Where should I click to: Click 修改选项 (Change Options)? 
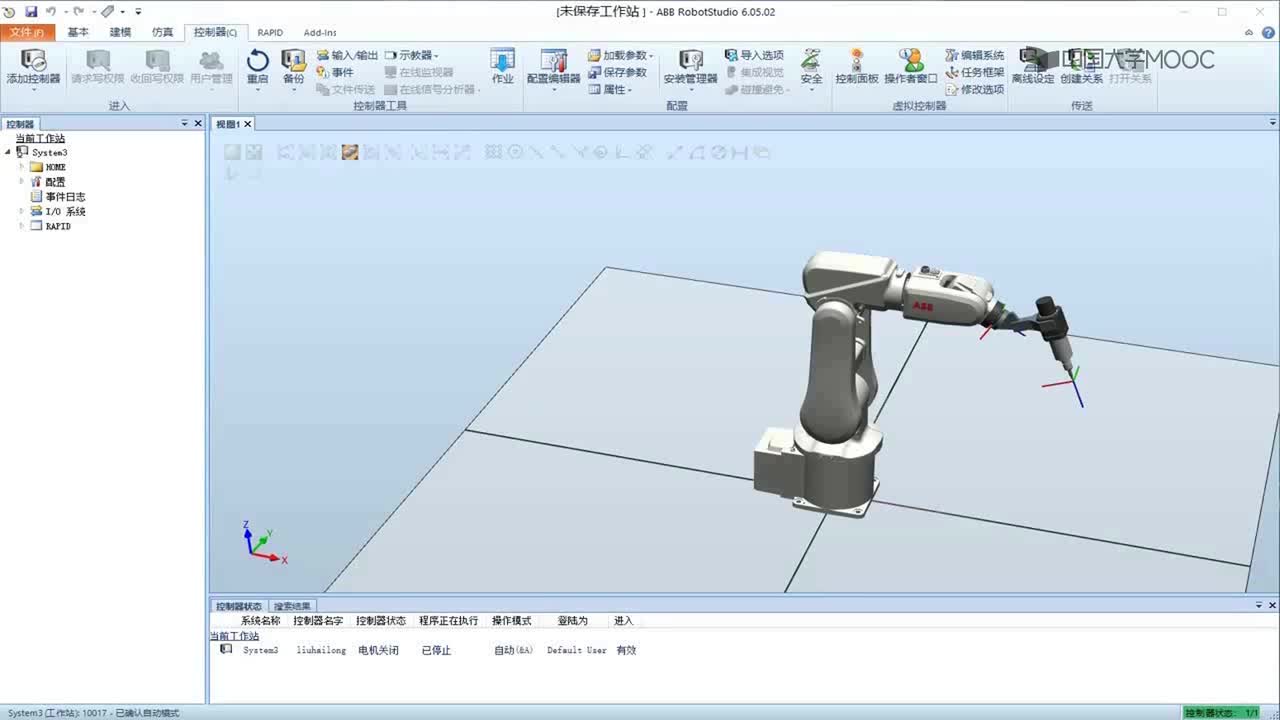click(x=975, y=89)
